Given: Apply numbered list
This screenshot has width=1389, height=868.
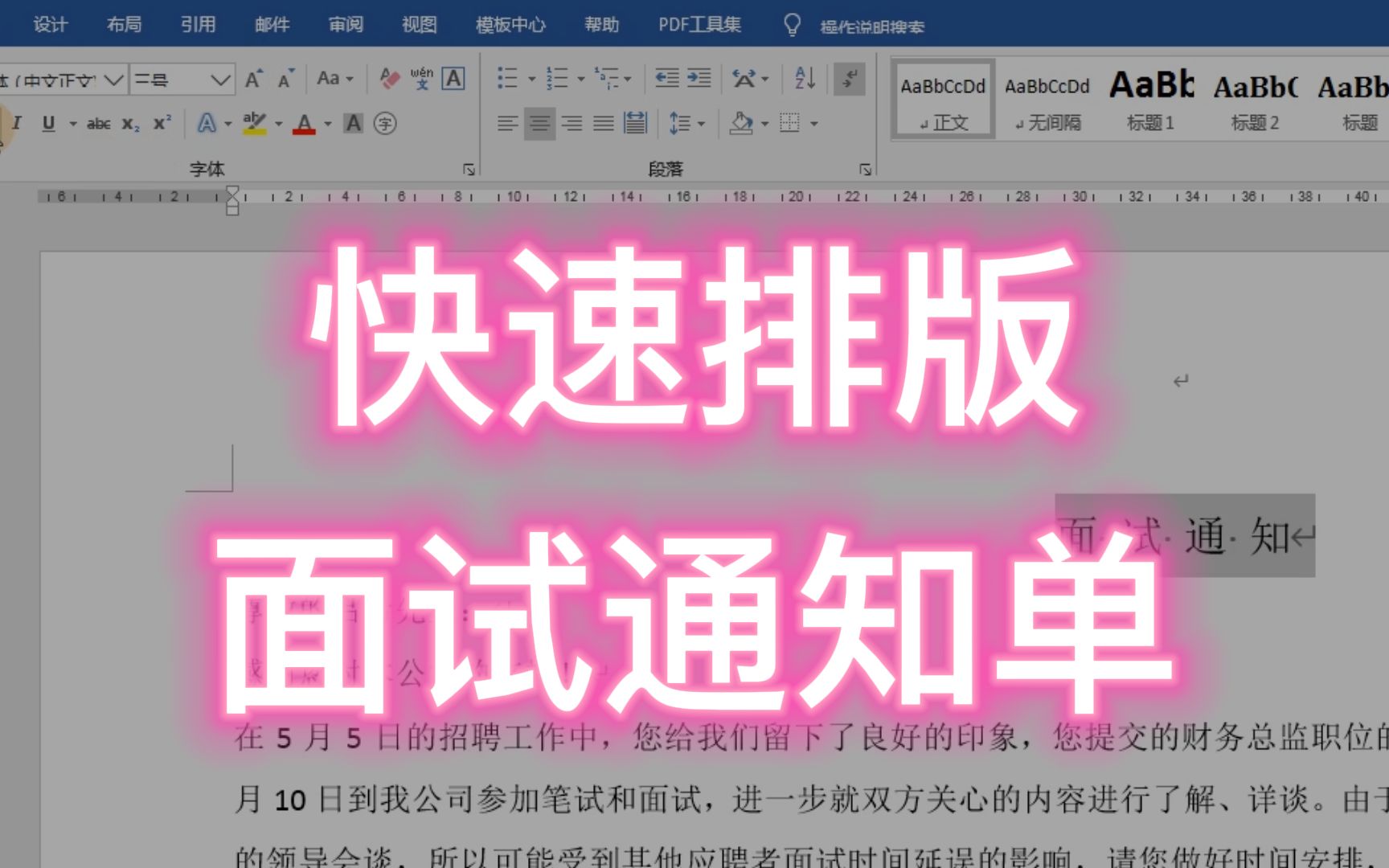Looking at the screenshot, I should pos(557,79).
